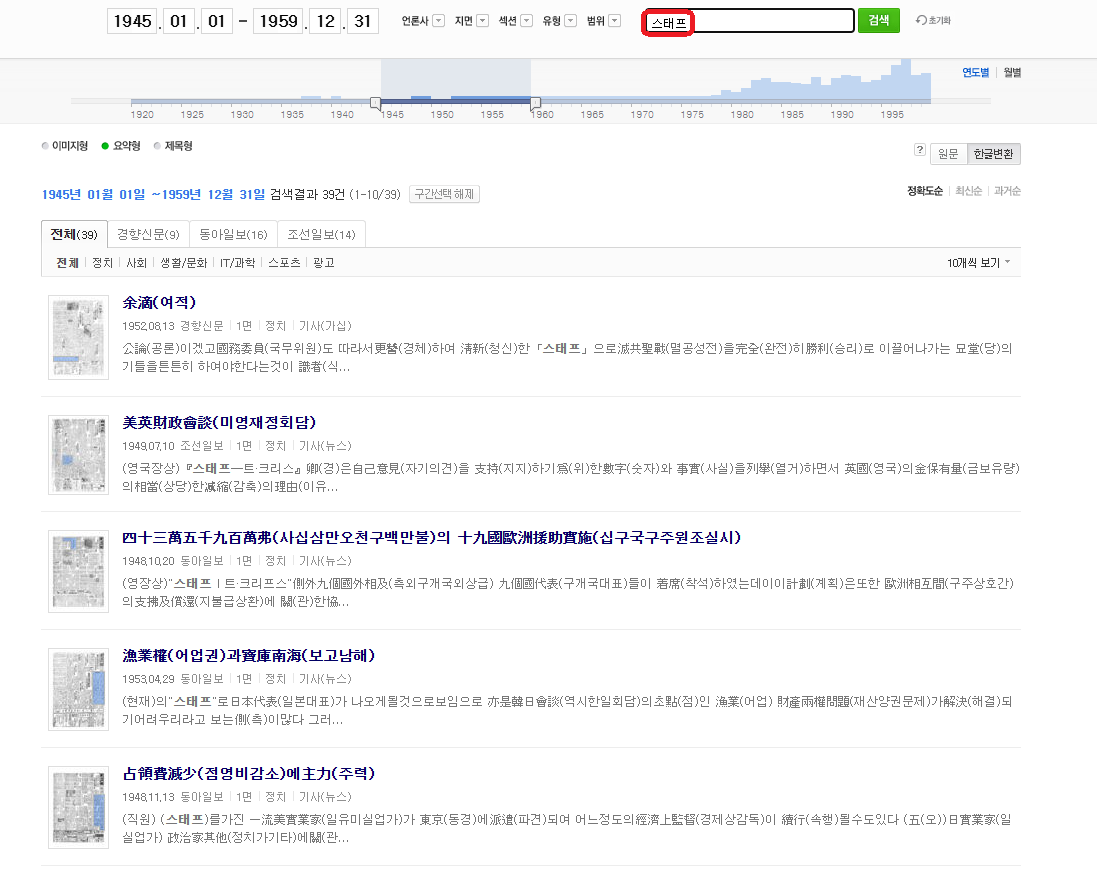The image size is (1097, 873).
Task: Filter by 스포츠 category
Action: 284,262
